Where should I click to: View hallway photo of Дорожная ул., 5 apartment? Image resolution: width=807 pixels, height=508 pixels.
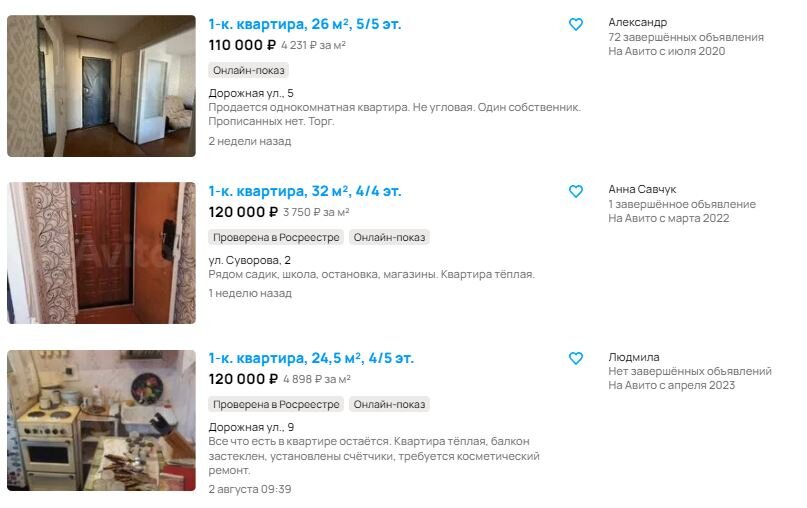point(101,86)
